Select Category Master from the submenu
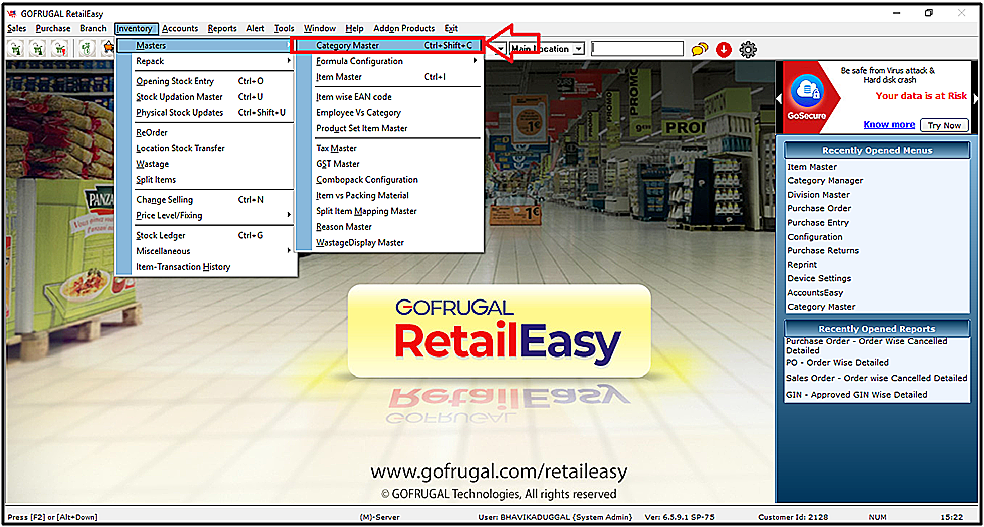984x527 pixels. 388,45
